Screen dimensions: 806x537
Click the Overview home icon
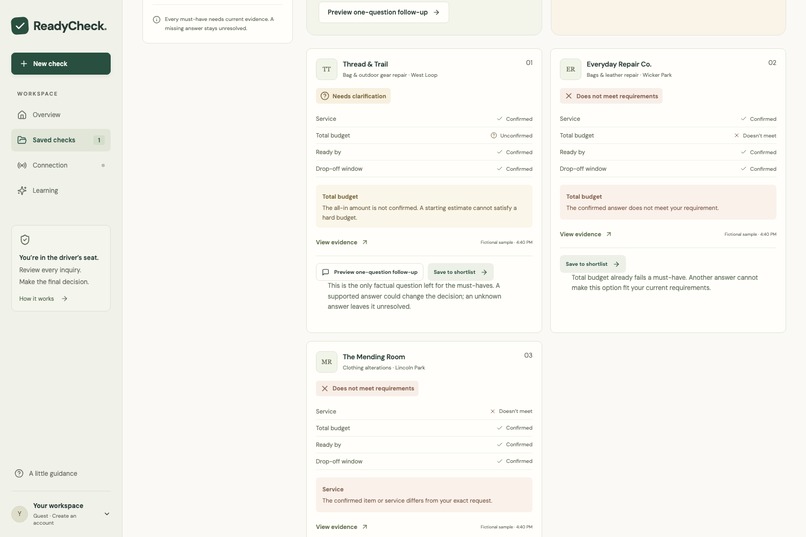click(22, 115)
